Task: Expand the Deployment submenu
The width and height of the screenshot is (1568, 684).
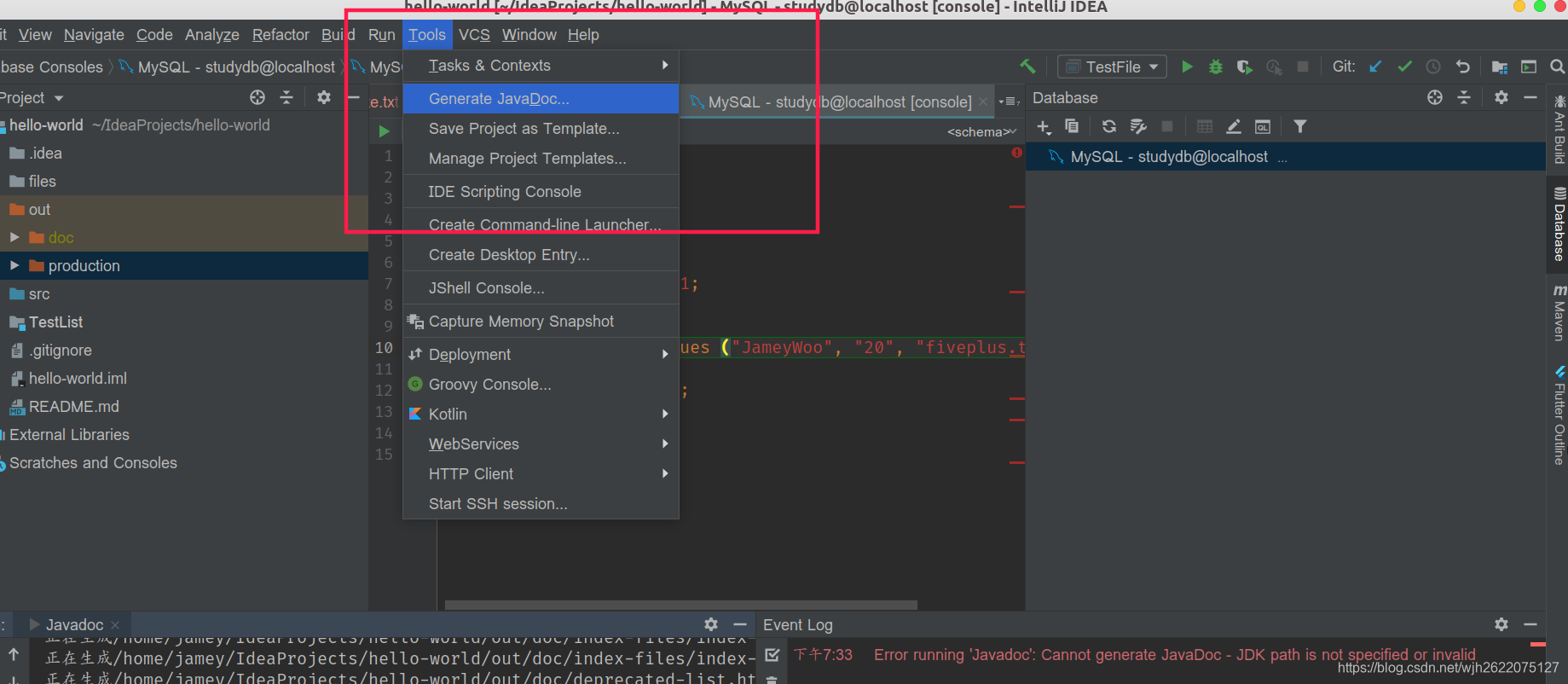Action: (x=541, y=354)
